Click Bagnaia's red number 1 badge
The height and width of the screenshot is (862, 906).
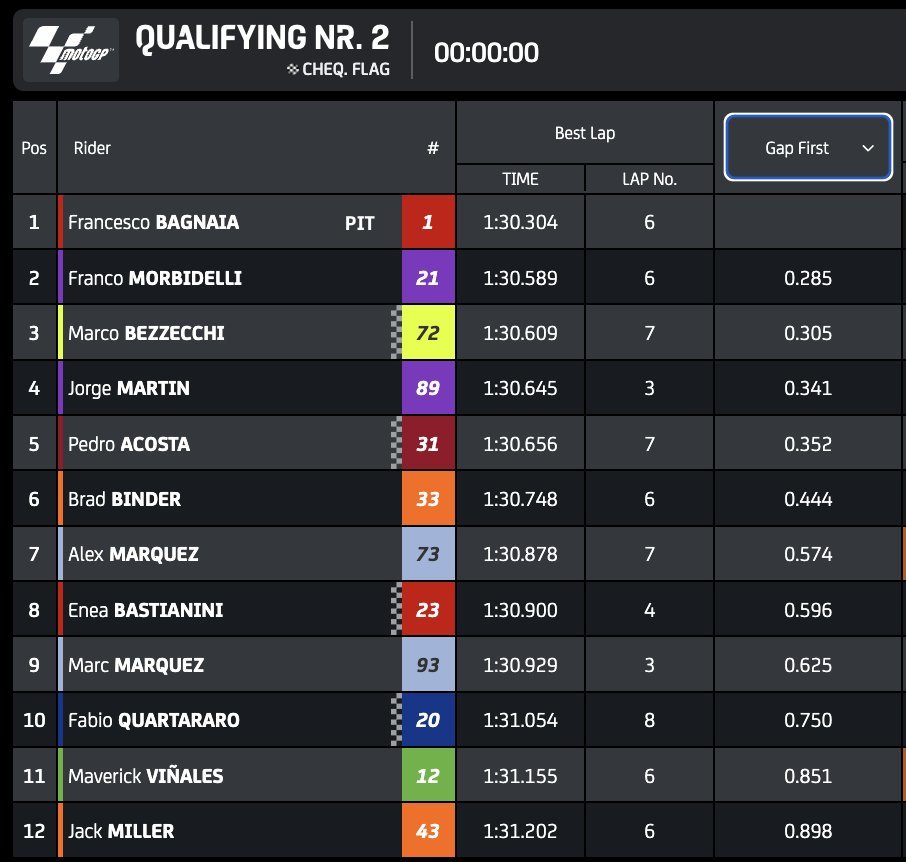click(x=428, y=222)
